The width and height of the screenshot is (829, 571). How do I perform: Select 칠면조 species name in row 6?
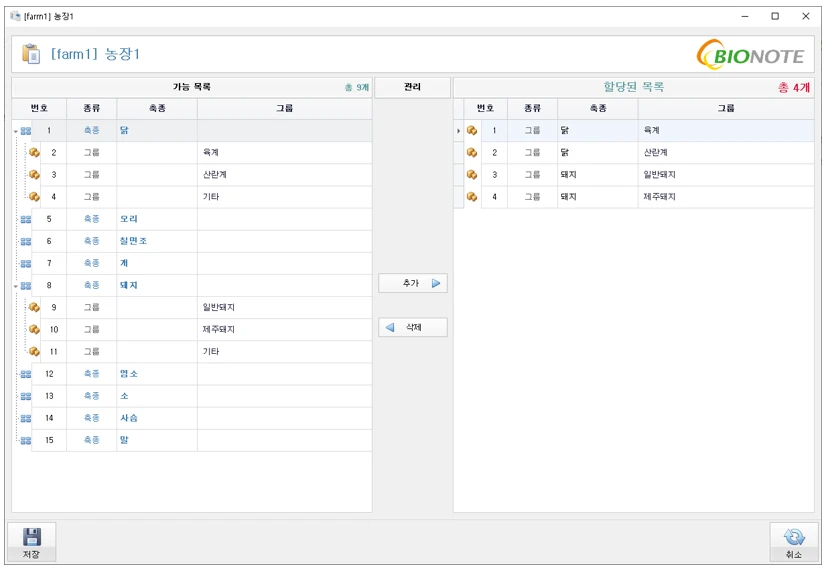pos(133,241)
